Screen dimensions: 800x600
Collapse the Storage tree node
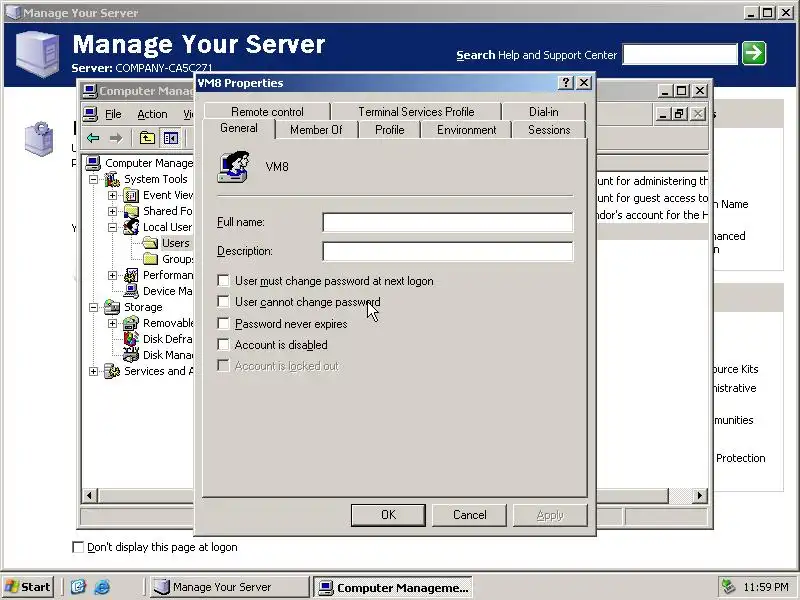(x=93, y=307)
